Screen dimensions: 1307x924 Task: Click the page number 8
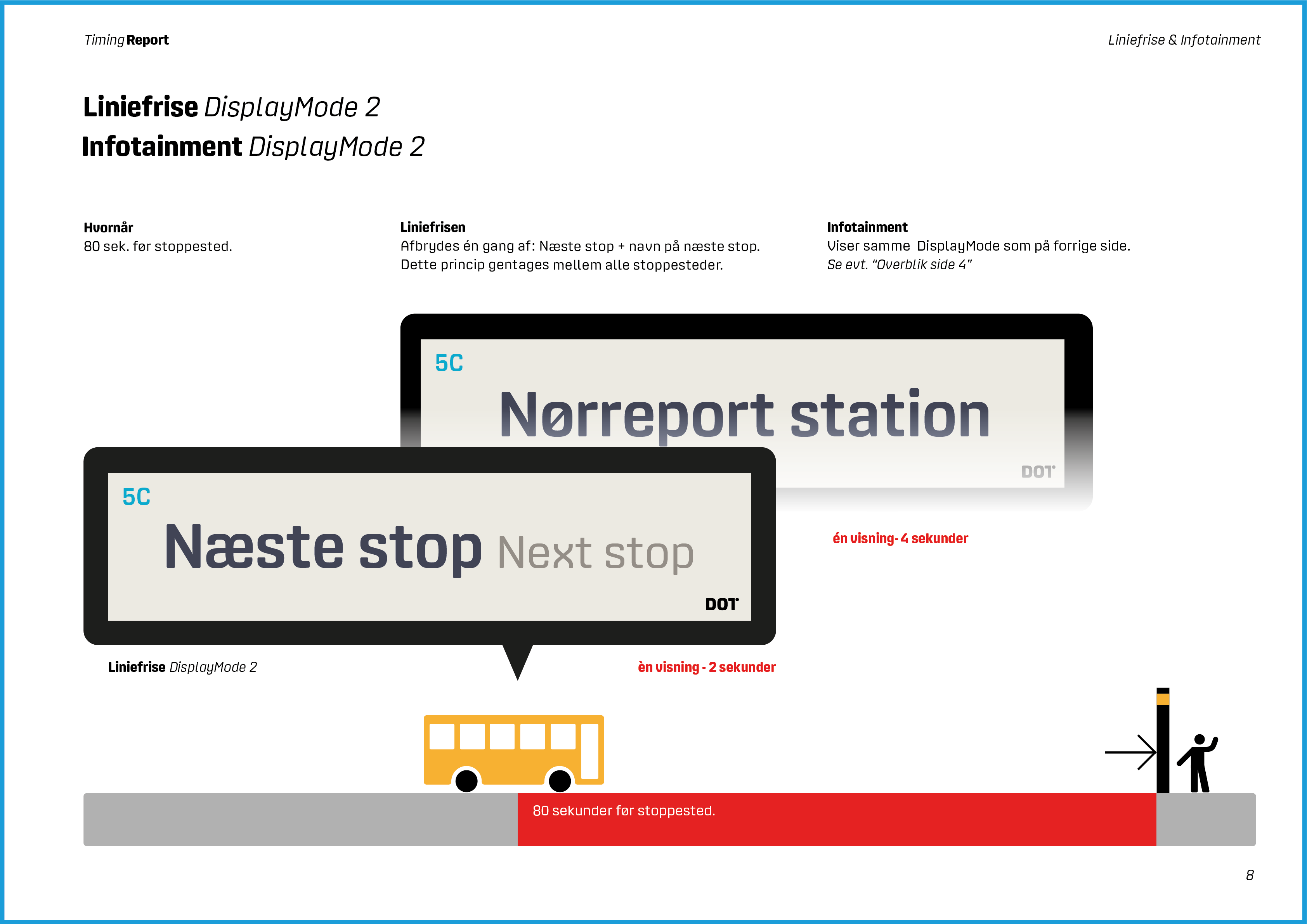click(1250, 875)
